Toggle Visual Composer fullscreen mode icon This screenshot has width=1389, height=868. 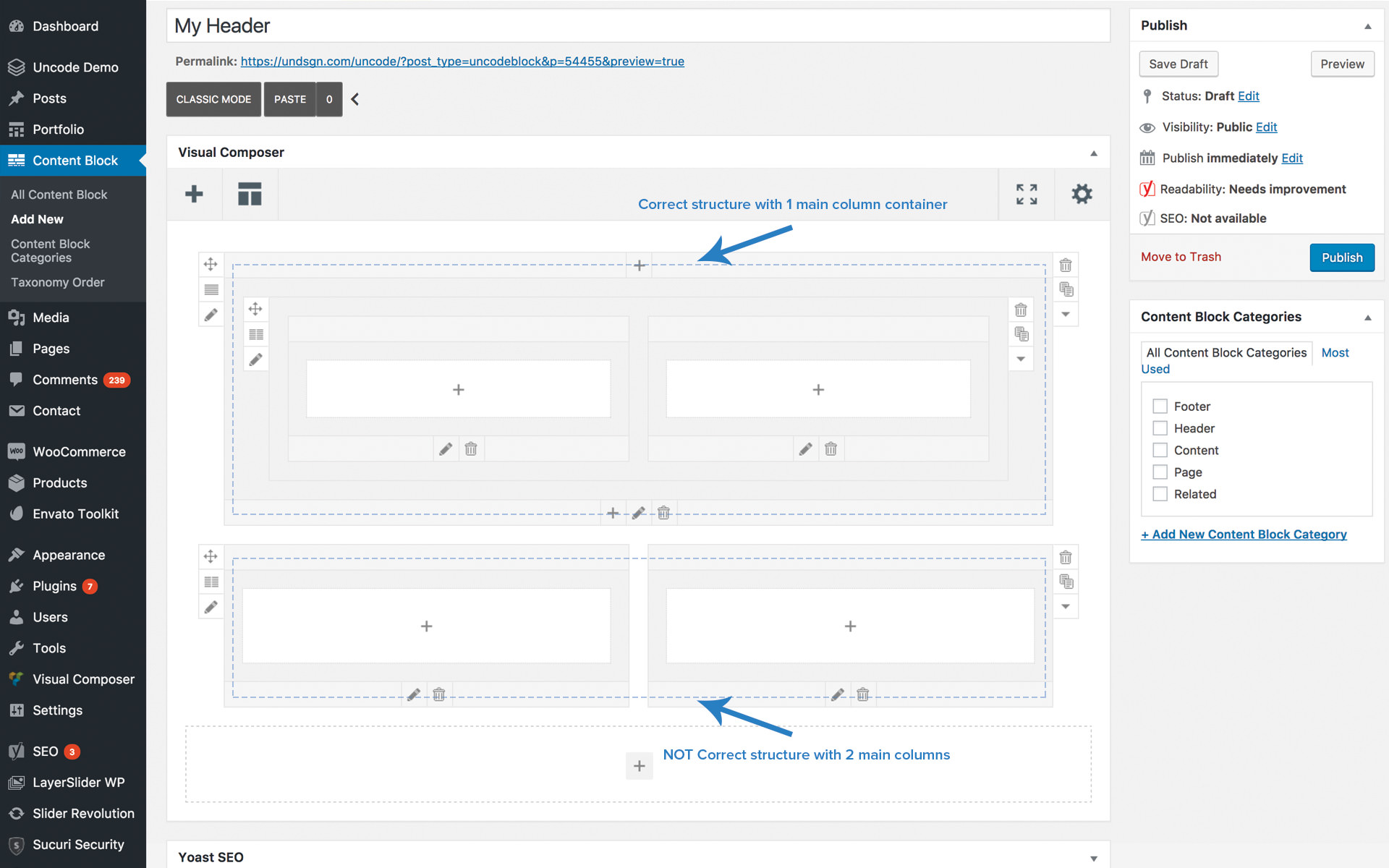click(1026, 194)
